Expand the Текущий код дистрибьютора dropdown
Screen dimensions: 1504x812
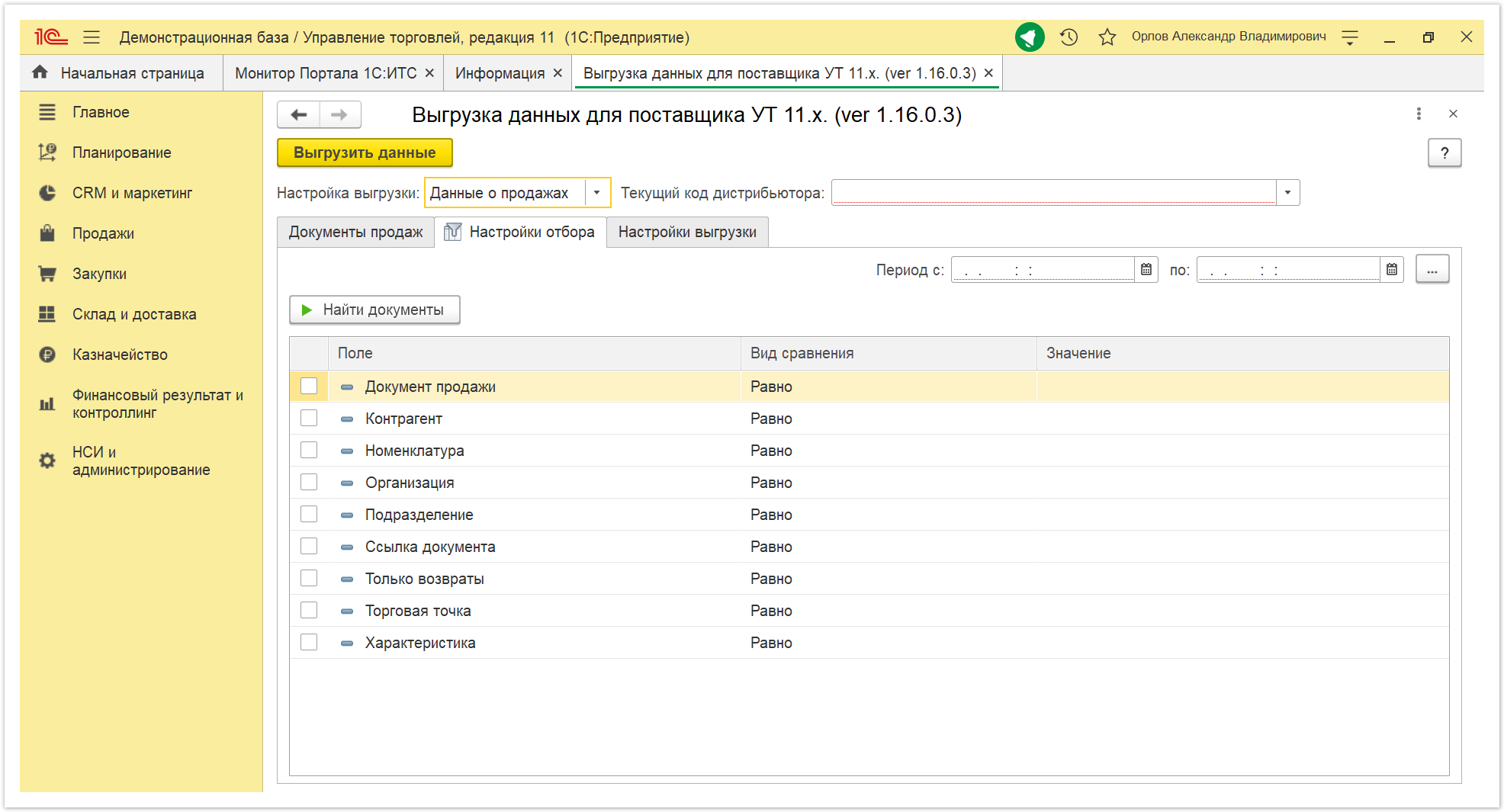click(1287, 193)
